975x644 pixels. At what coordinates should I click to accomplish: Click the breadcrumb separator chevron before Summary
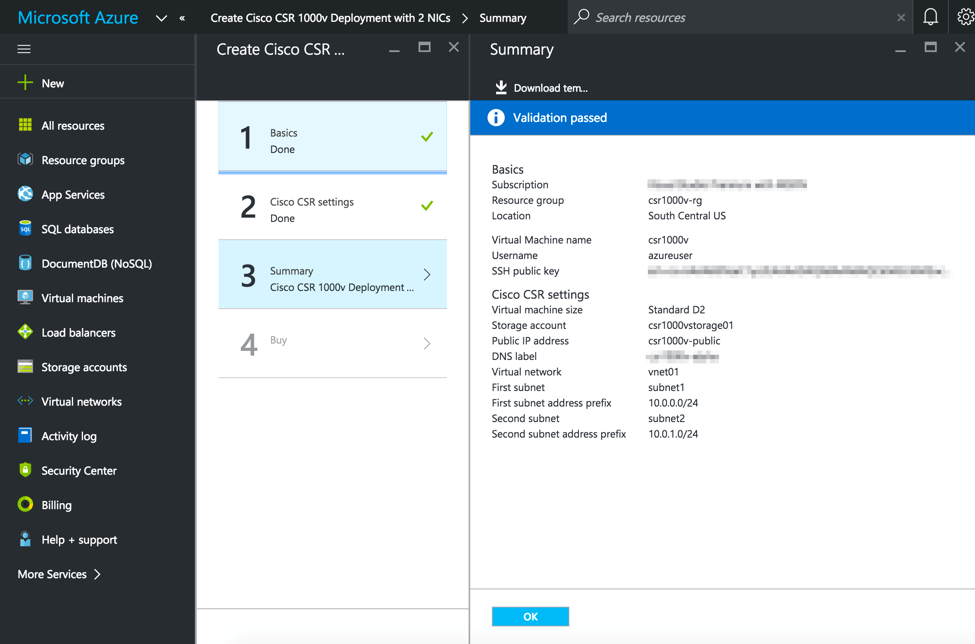pyautogui.click(x=465, y=18)
